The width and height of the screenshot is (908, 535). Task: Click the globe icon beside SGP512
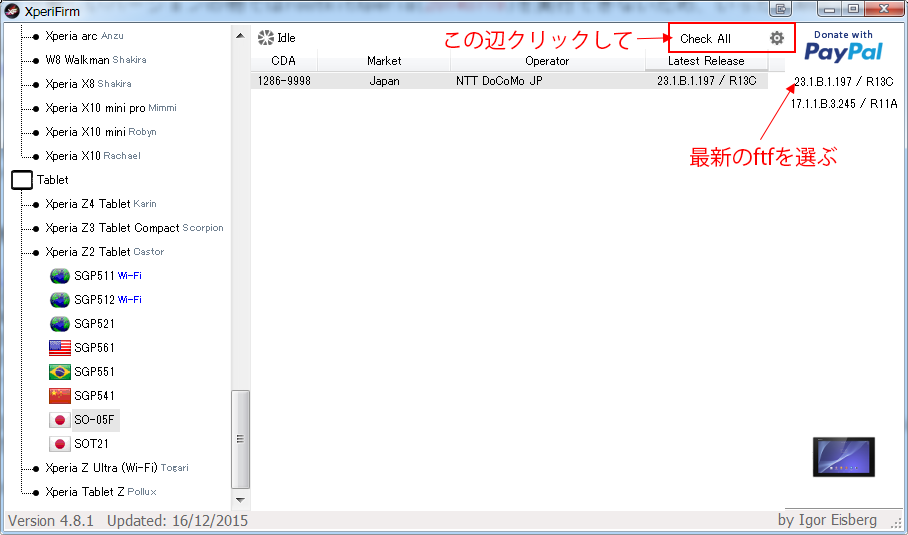[60, 300]
